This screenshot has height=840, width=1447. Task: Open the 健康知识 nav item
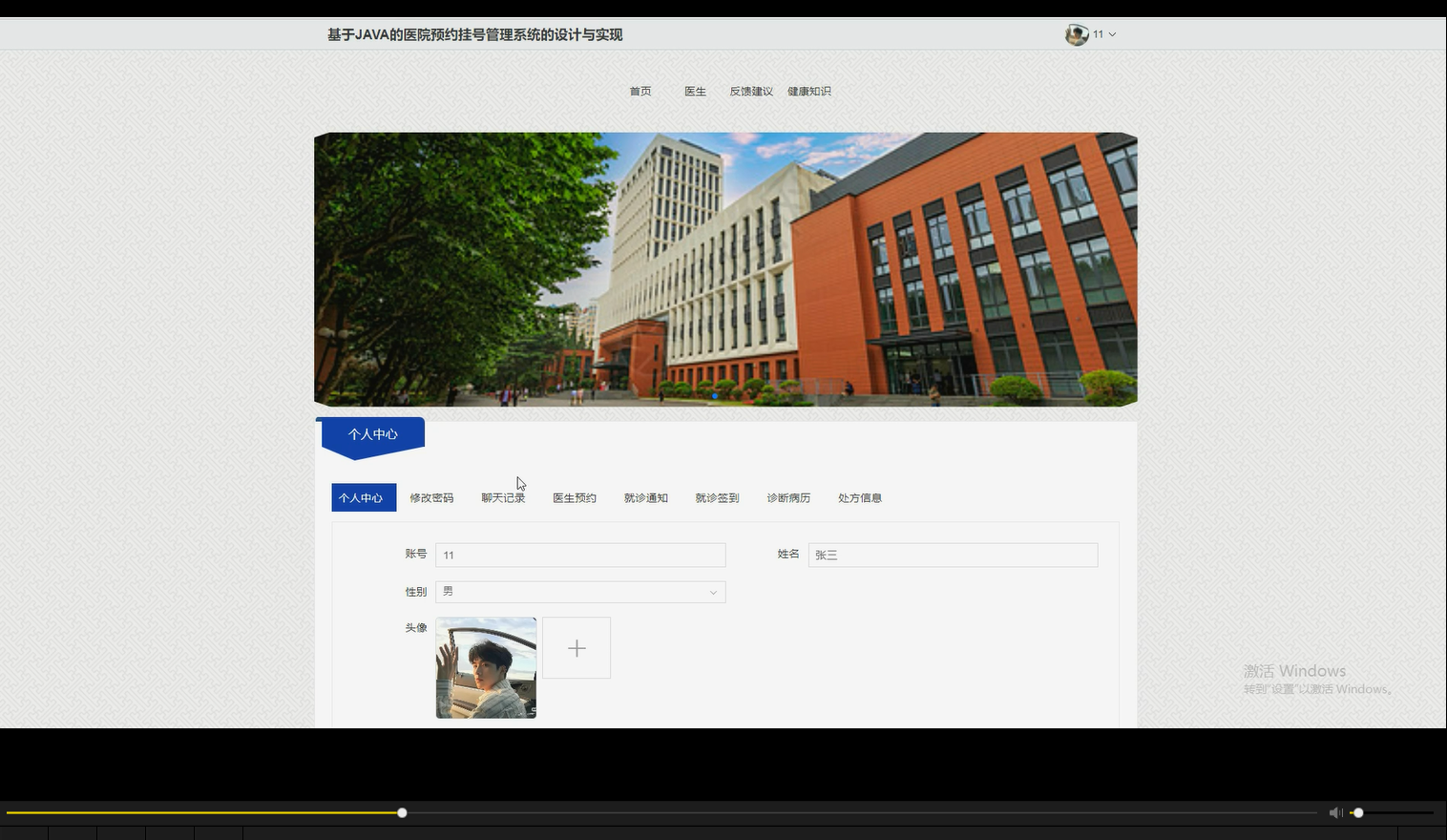coord(809,92)
